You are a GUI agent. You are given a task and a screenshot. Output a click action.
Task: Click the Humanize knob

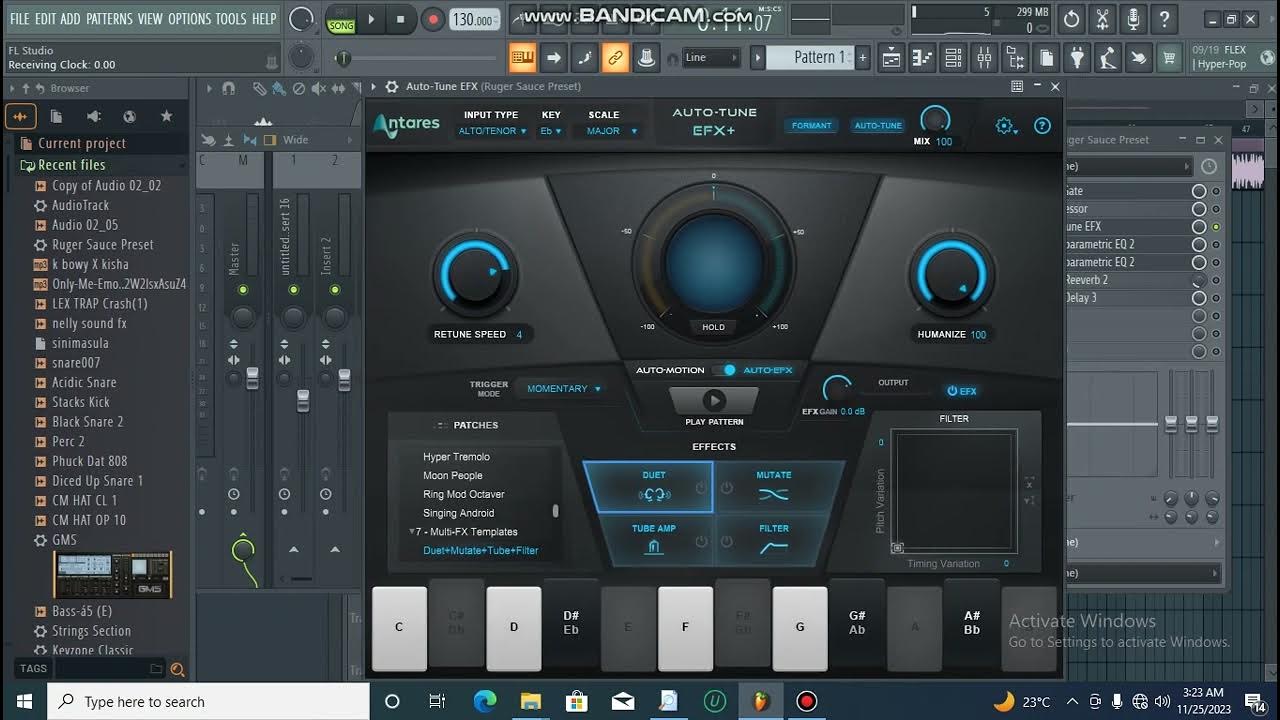[x=952, y=274]
